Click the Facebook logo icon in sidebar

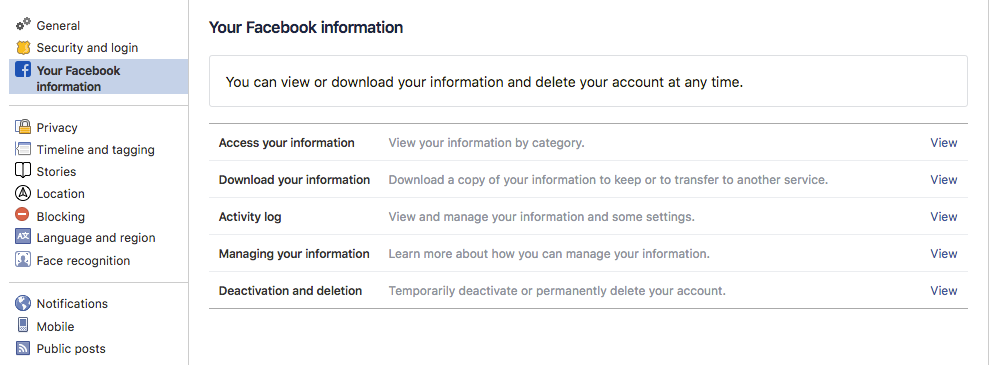23,70
